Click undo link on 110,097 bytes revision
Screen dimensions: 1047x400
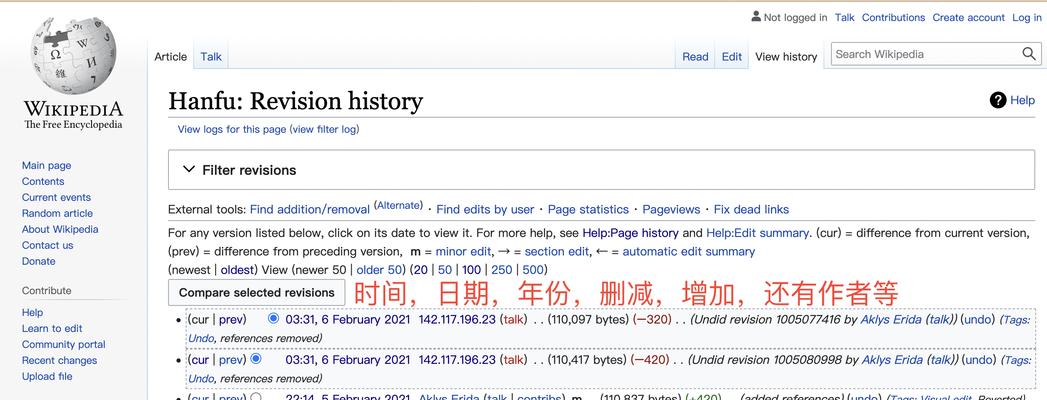point(979,319)
